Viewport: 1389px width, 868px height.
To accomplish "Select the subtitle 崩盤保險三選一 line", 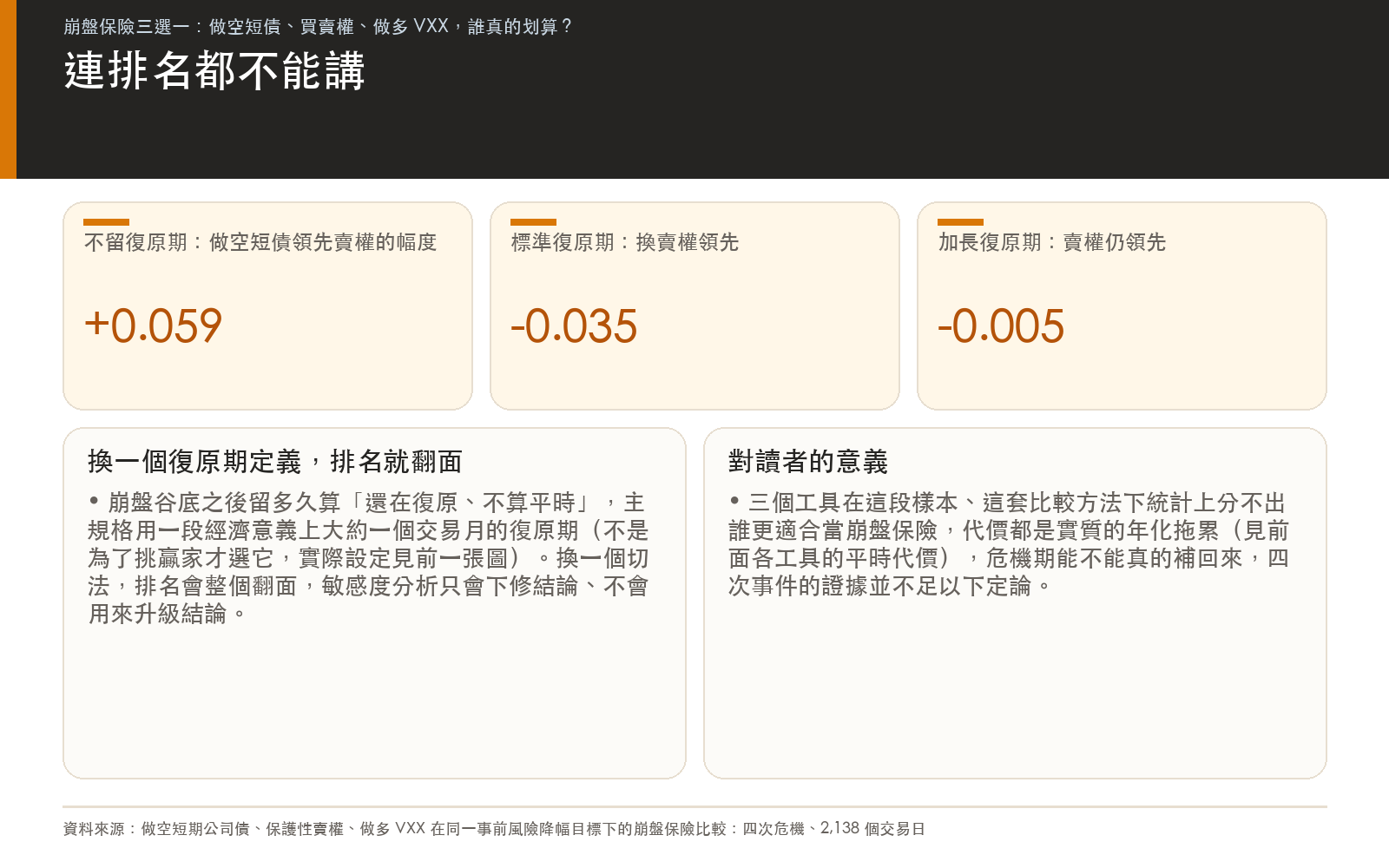I will [317, 27].
